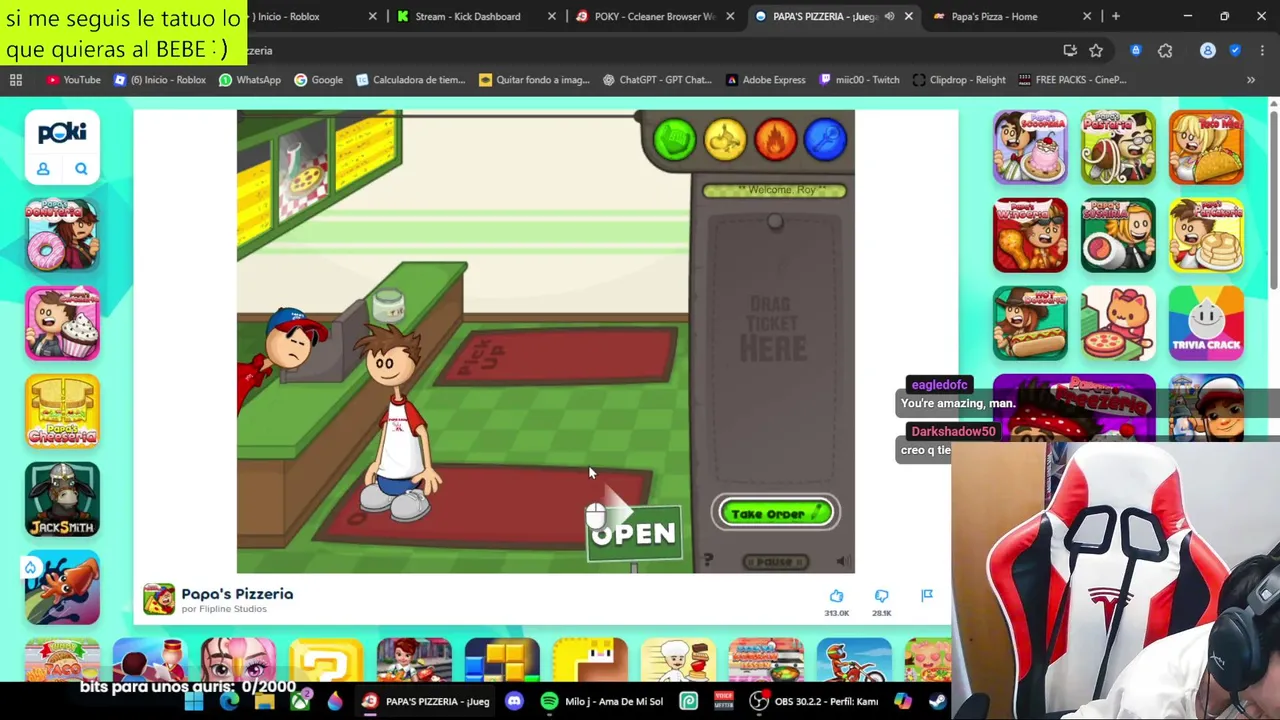The height and width of the screenshot is (720, 1280).
Task: Open Steam from the taskbar
Action: pos(937,701)
